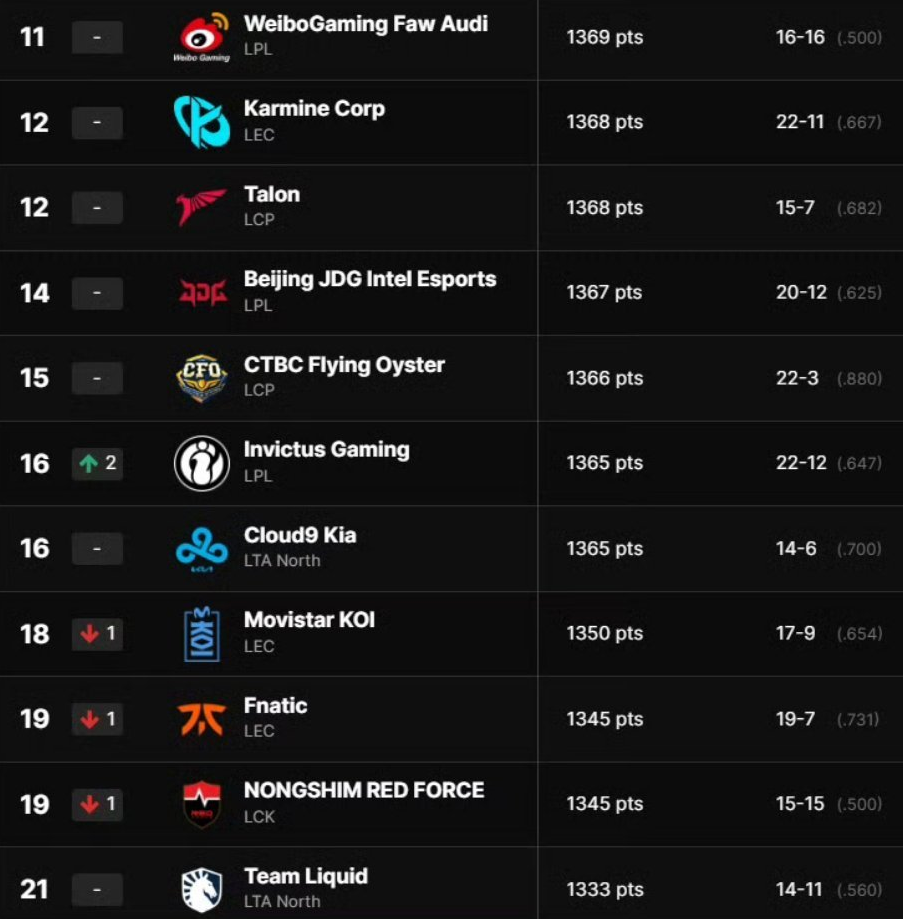The height and width of the screenshot is (919, 903).
Task: Click the WeiboGaming Faw Audi team logo
Action: tap(203, 37)
